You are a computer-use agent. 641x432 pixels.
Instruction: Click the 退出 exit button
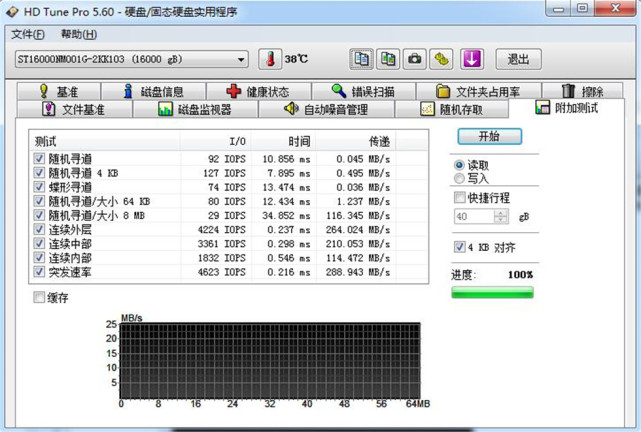point(518,59)
